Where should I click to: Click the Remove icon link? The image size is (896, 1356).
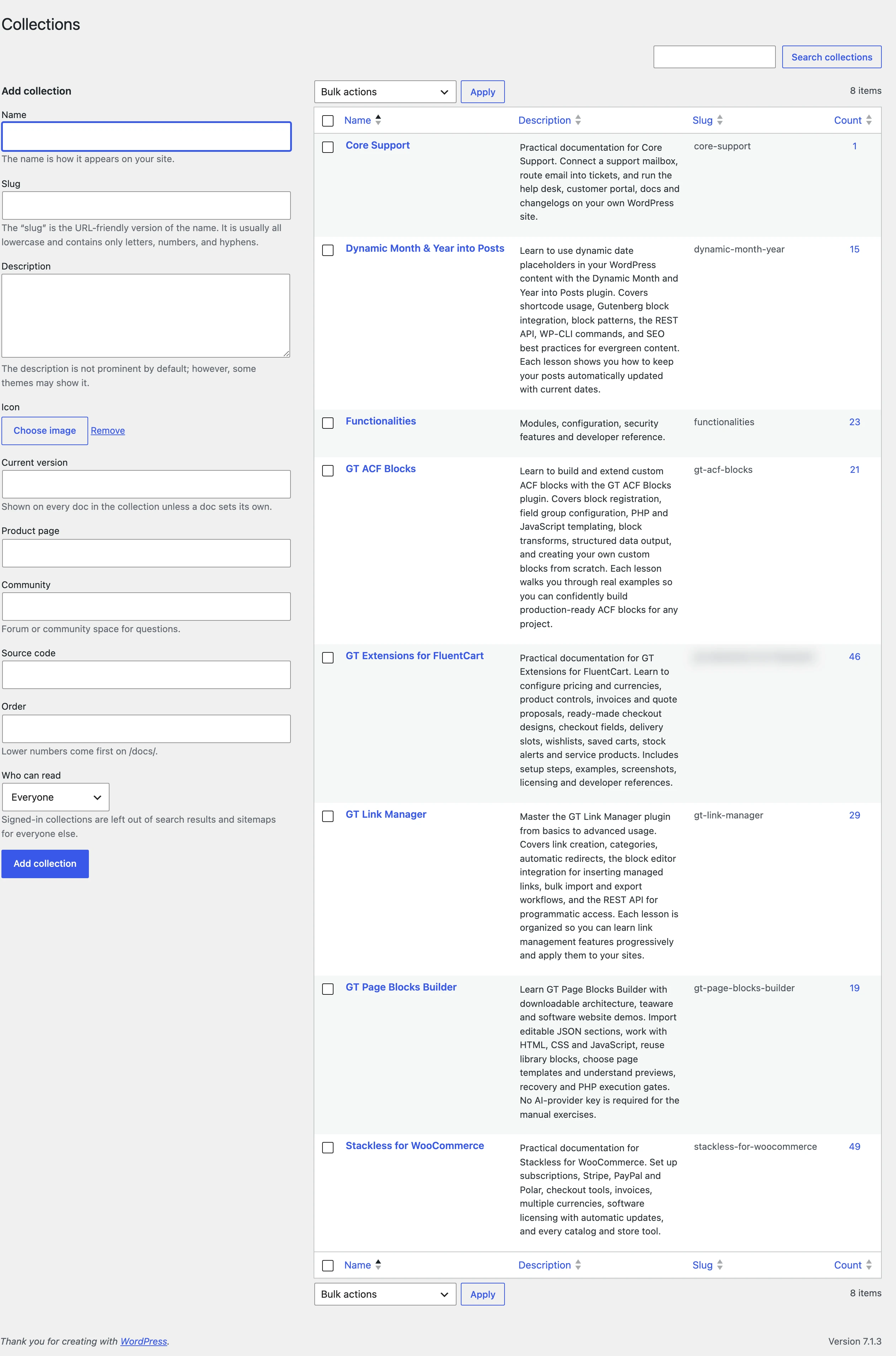pos(107,430)
